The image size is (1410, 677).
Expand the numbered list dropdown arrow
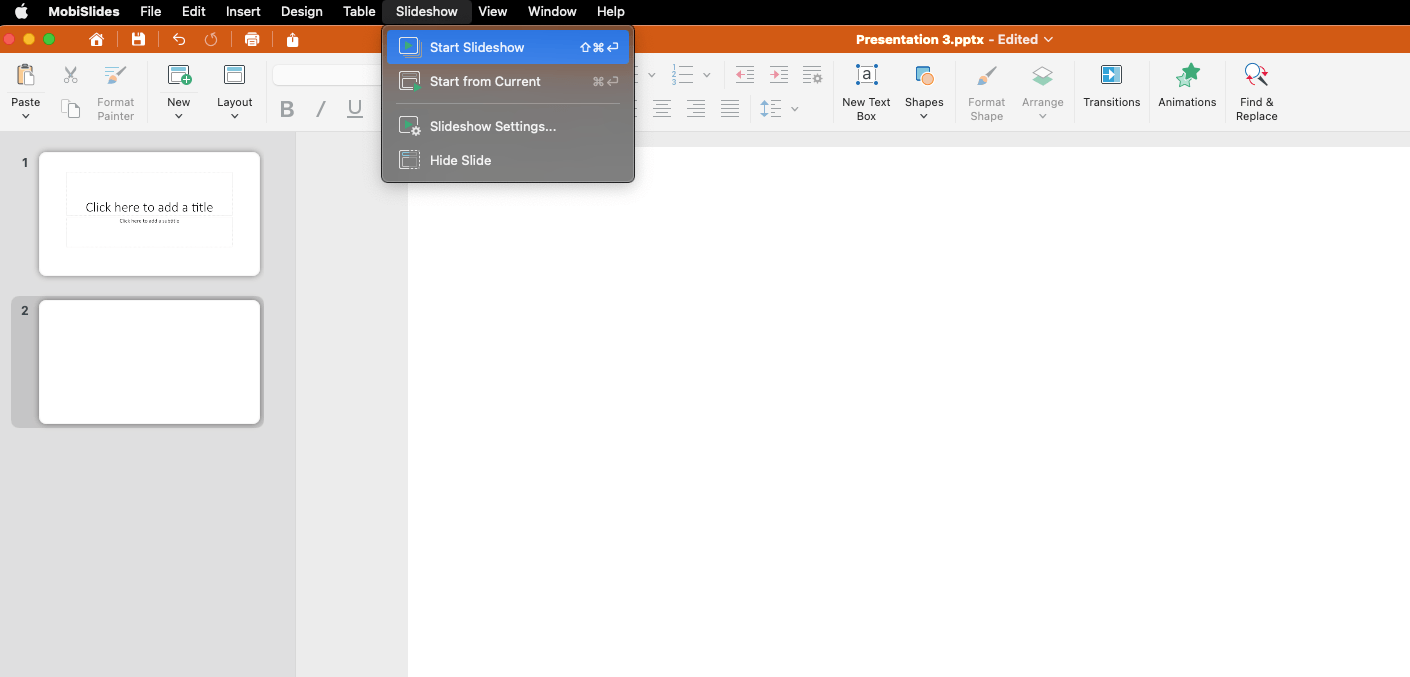point(706,76)
